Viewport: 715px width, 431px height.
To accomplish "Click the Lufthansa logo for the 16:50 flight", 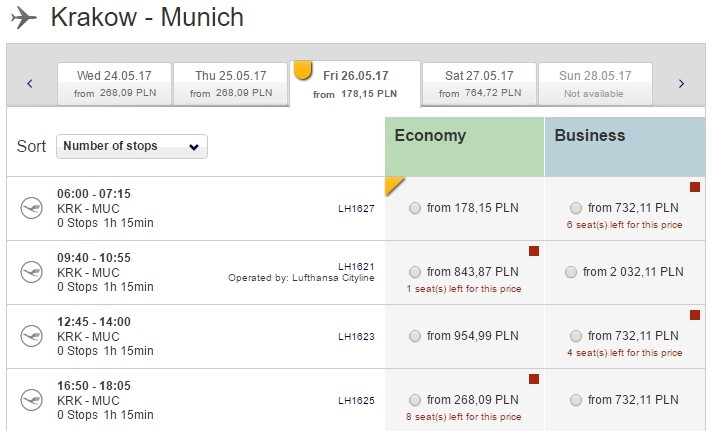I will click(x=31, y=400).
